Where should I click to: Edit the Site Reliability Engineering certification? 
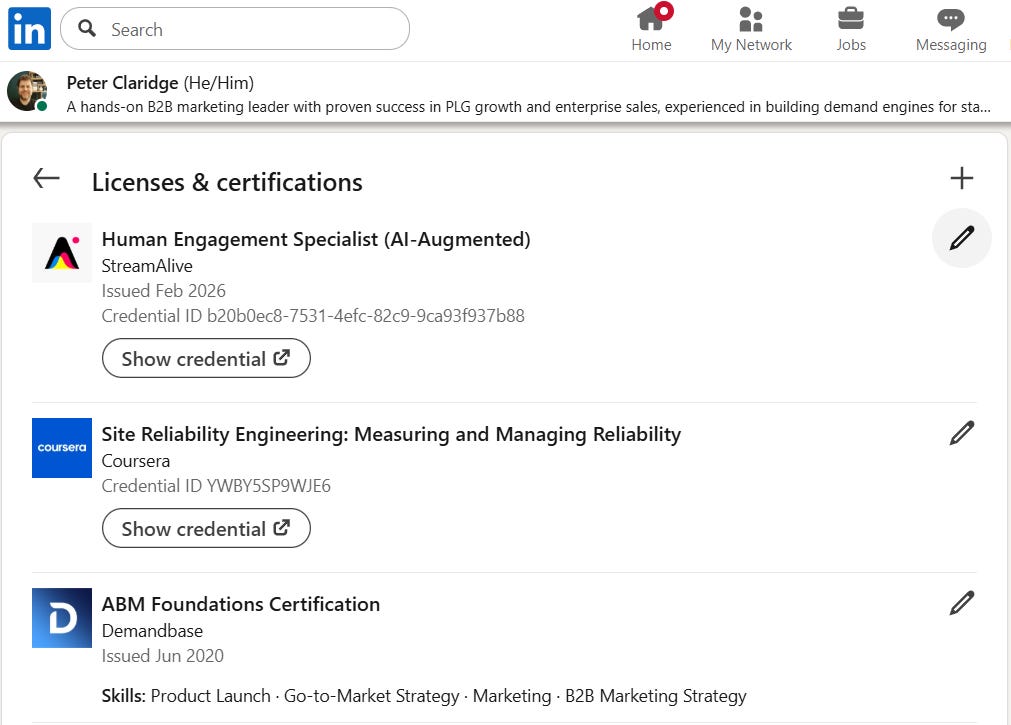pyautogui.click(x=961, y=433)
